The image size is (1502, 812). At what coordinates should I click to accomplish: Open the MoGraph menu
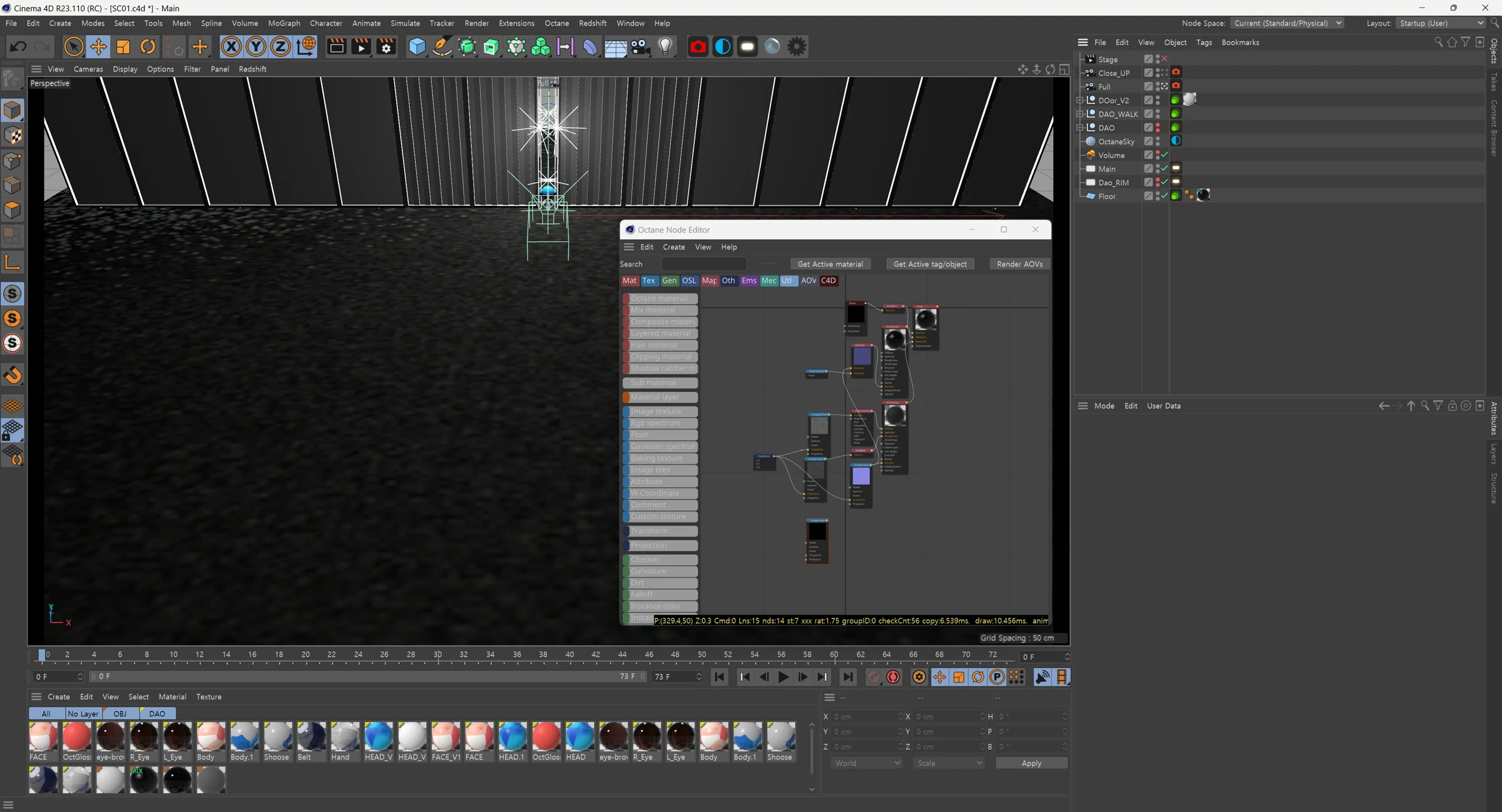[x=284, y=23]
